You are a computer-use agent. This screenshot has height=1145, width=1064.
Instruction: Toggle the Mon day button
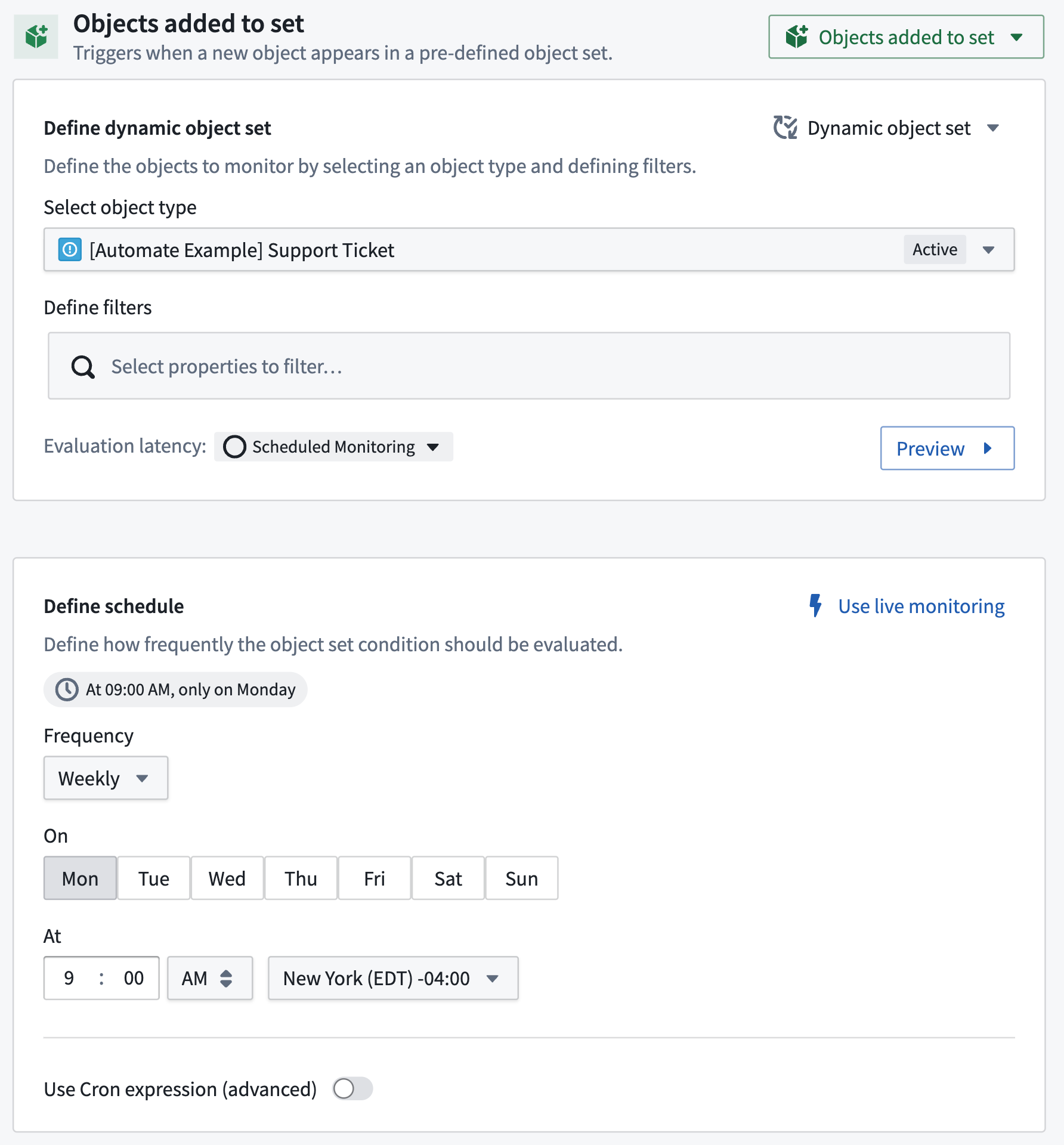click(x=80, y=878)
